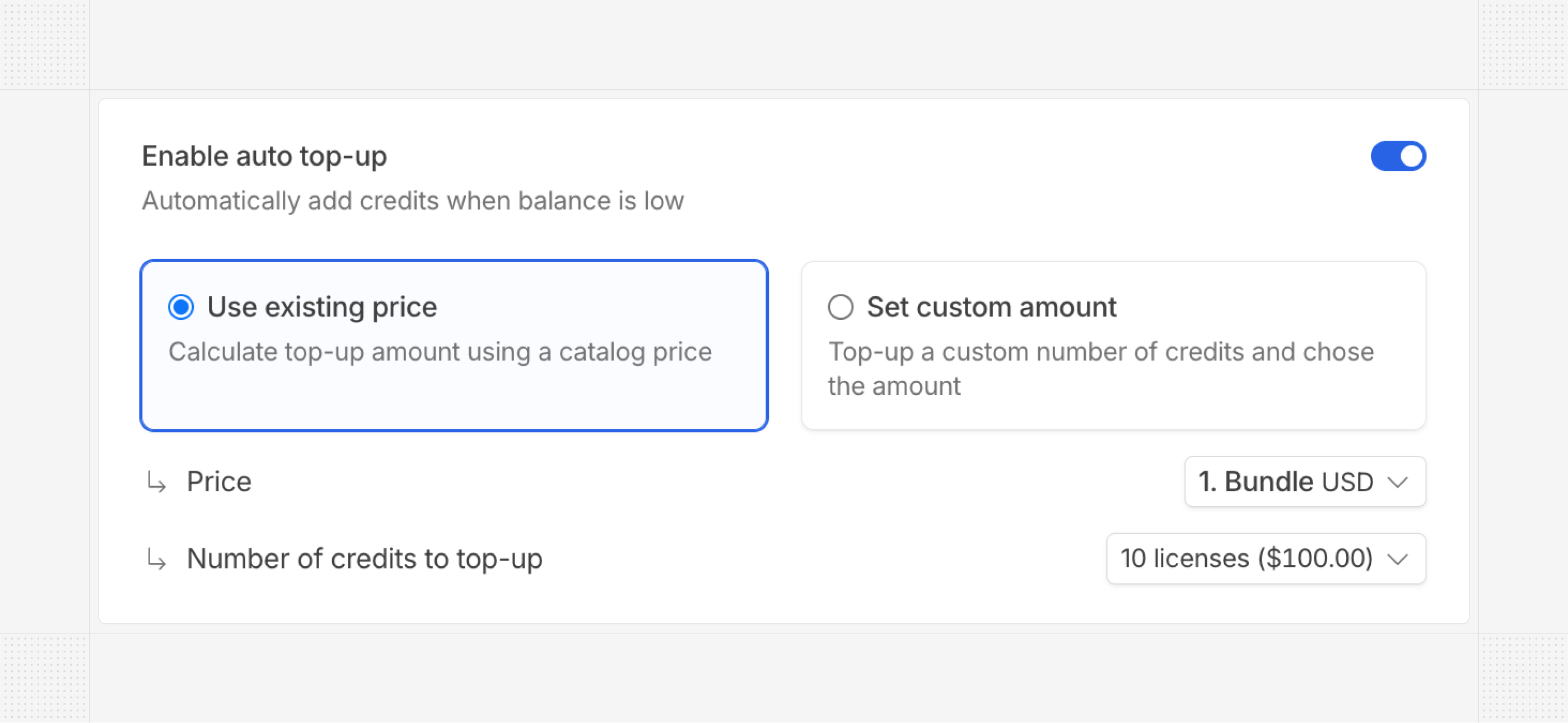Click the chevron beside 10 licenses ($100.00)
Image resolution: width=1568 pixels, height=723 pixels.
1398,559
